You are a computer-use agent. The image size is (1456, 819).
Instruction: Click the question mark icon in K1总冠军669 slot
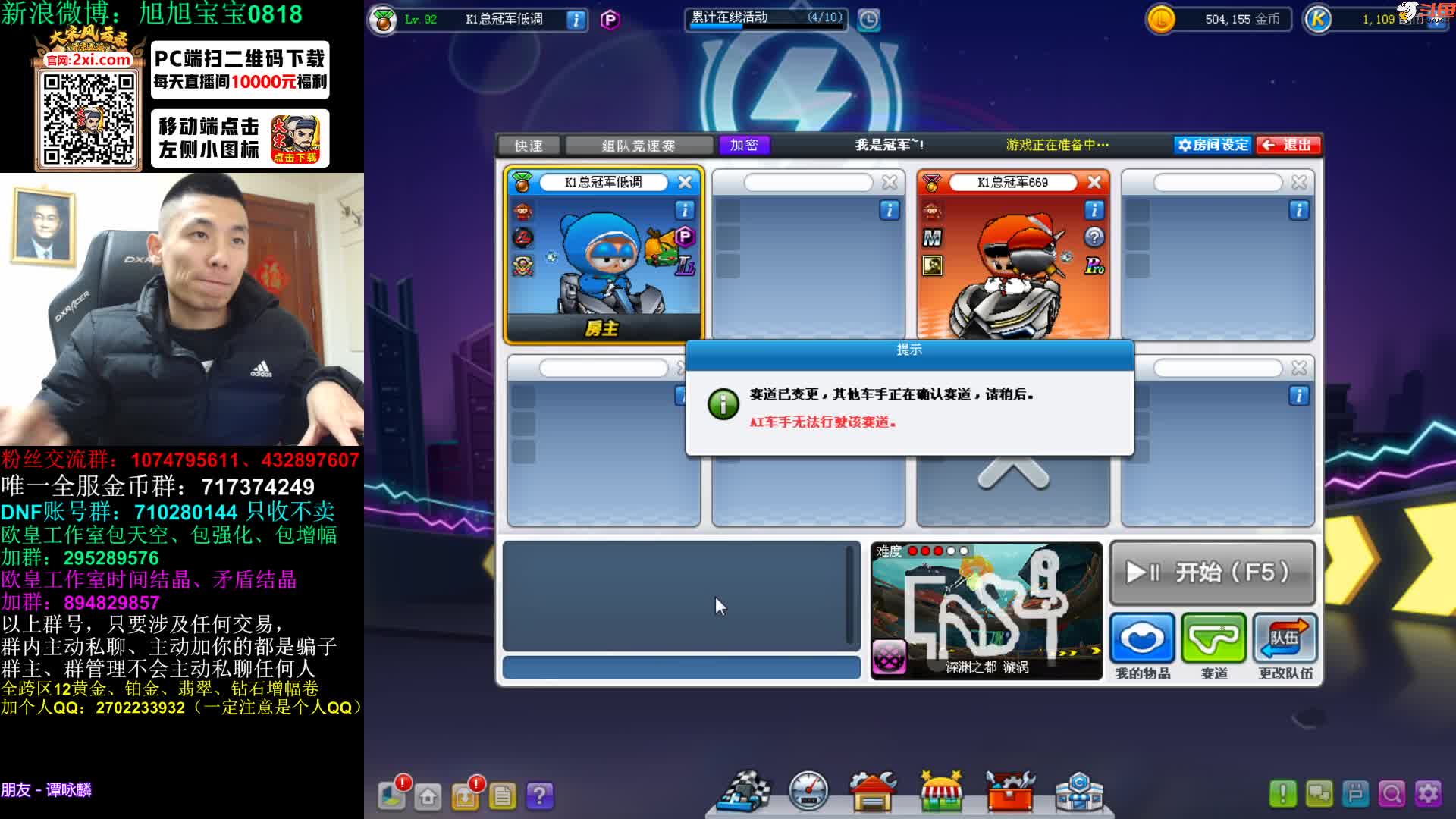point(1094,237)
